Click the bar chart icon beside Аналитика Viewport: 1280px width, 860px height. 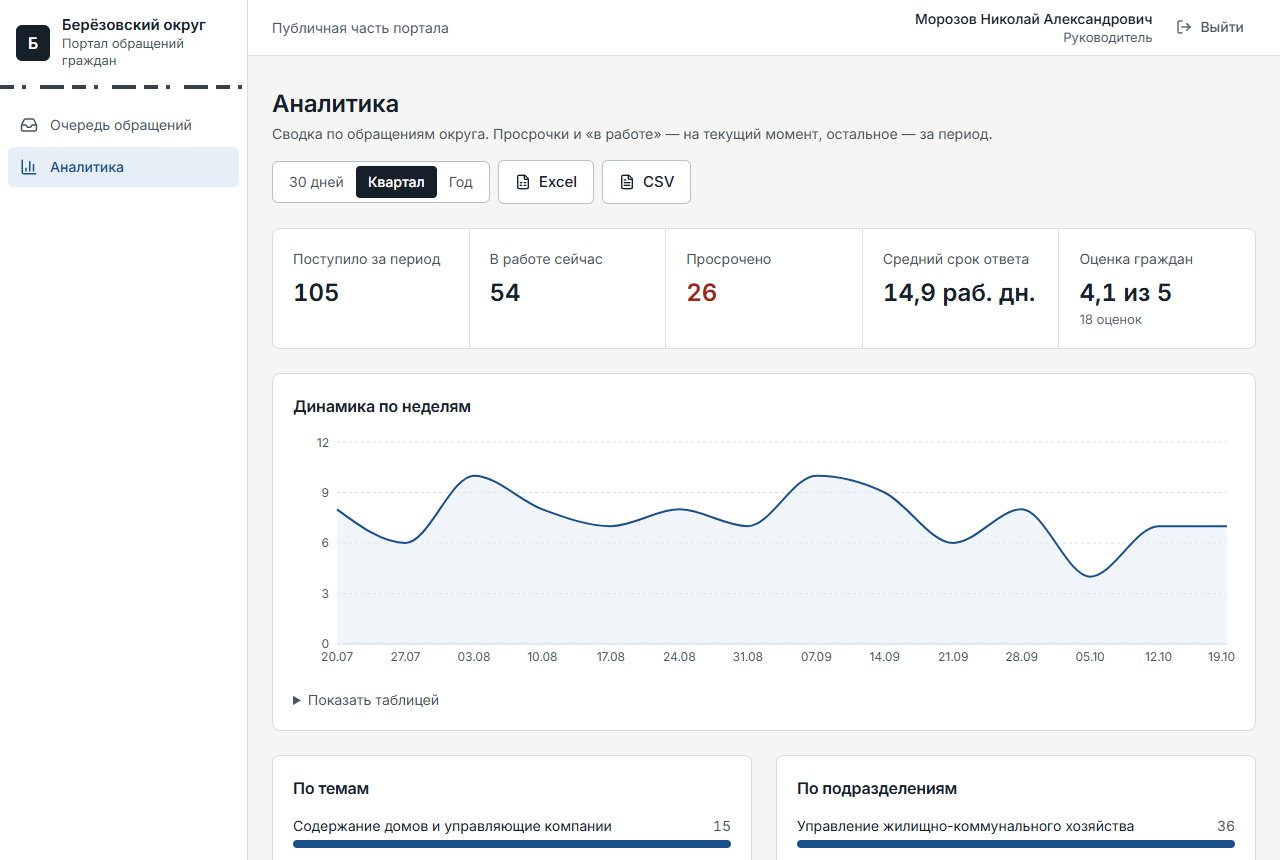[x=29, y=167]
